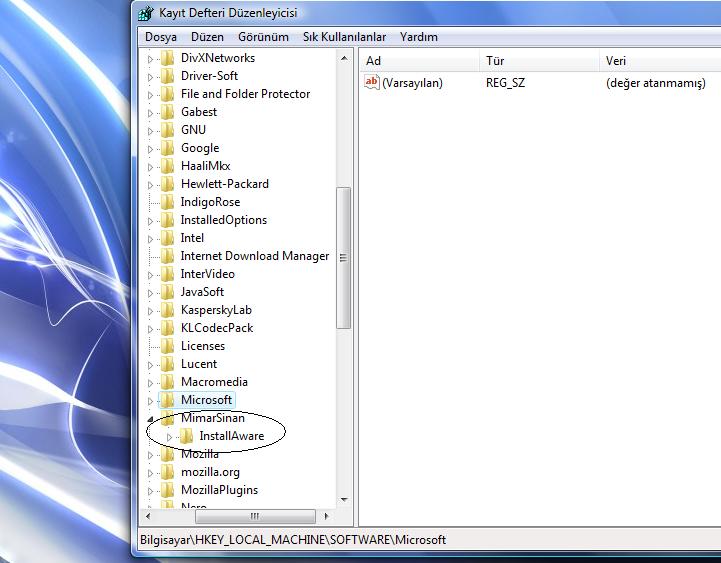Click the (değer atanmamış) data cell

pos(656,83)
